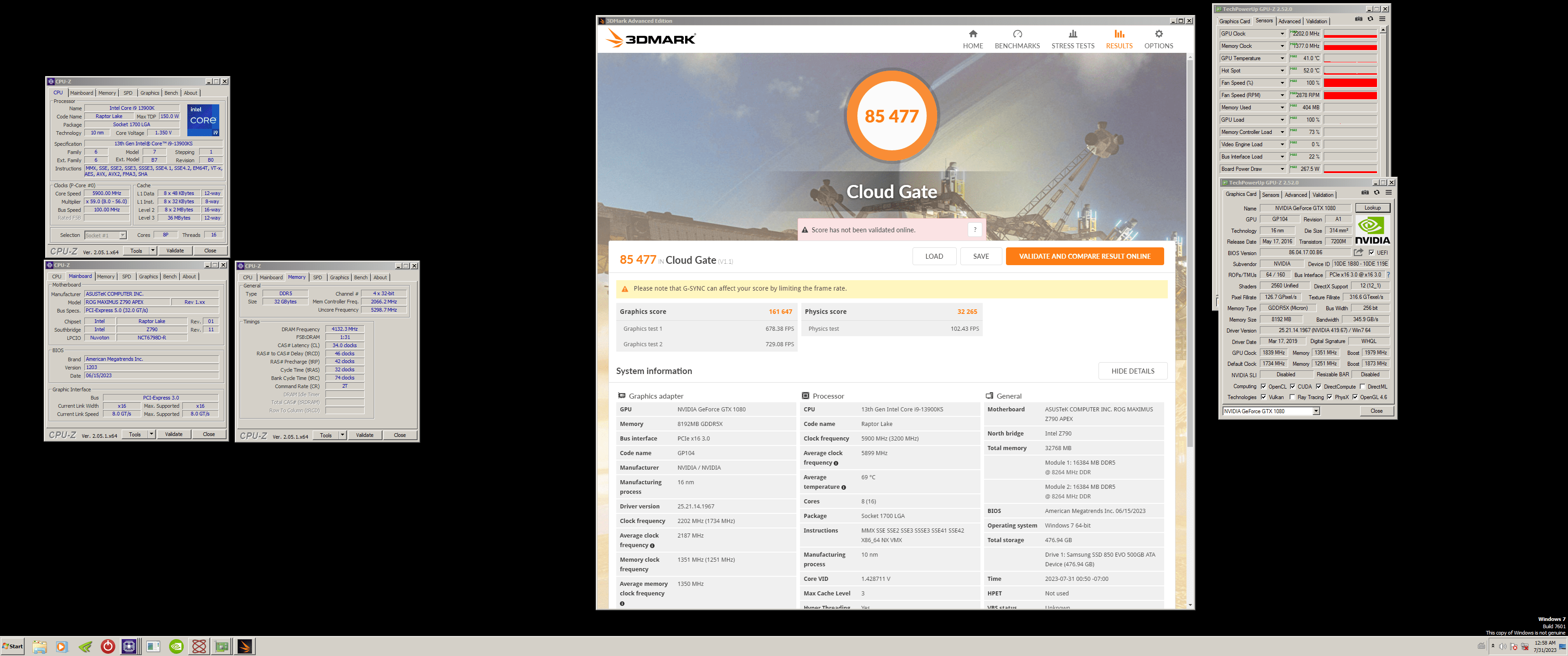Open Windows Explorer from the taskbar
Viewport: 1568px width, 656px height.
click(x=40, y=647)
